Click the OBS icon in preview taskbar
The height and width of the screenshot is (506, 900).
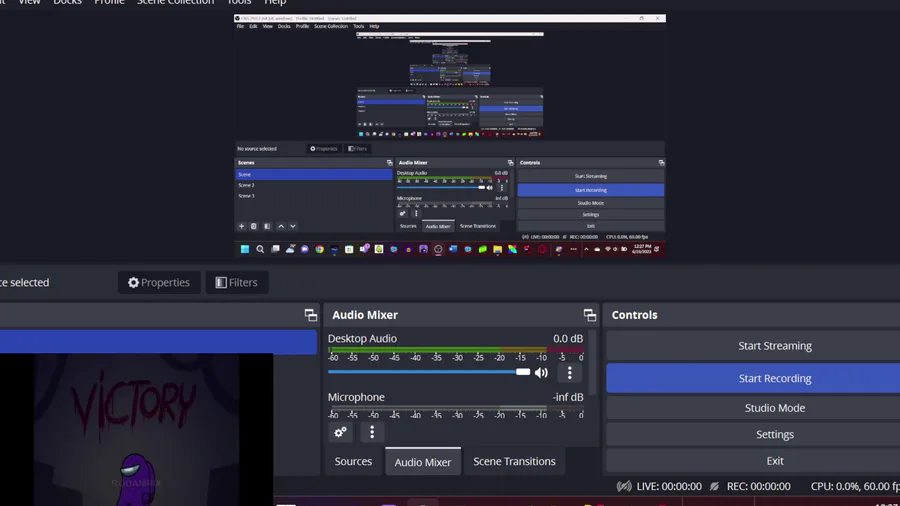click(438, 249)
